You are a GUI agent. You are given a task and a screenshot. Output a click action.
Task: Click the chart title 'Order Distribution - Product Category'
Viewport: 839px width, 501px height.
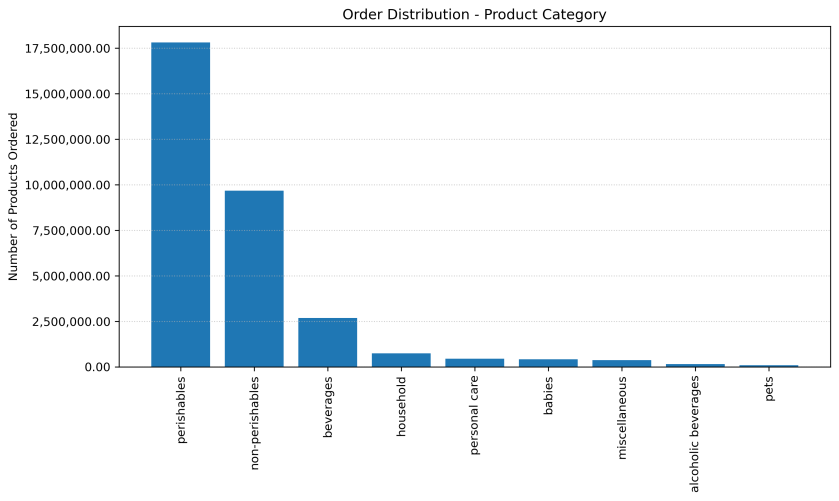coord(474,15)
